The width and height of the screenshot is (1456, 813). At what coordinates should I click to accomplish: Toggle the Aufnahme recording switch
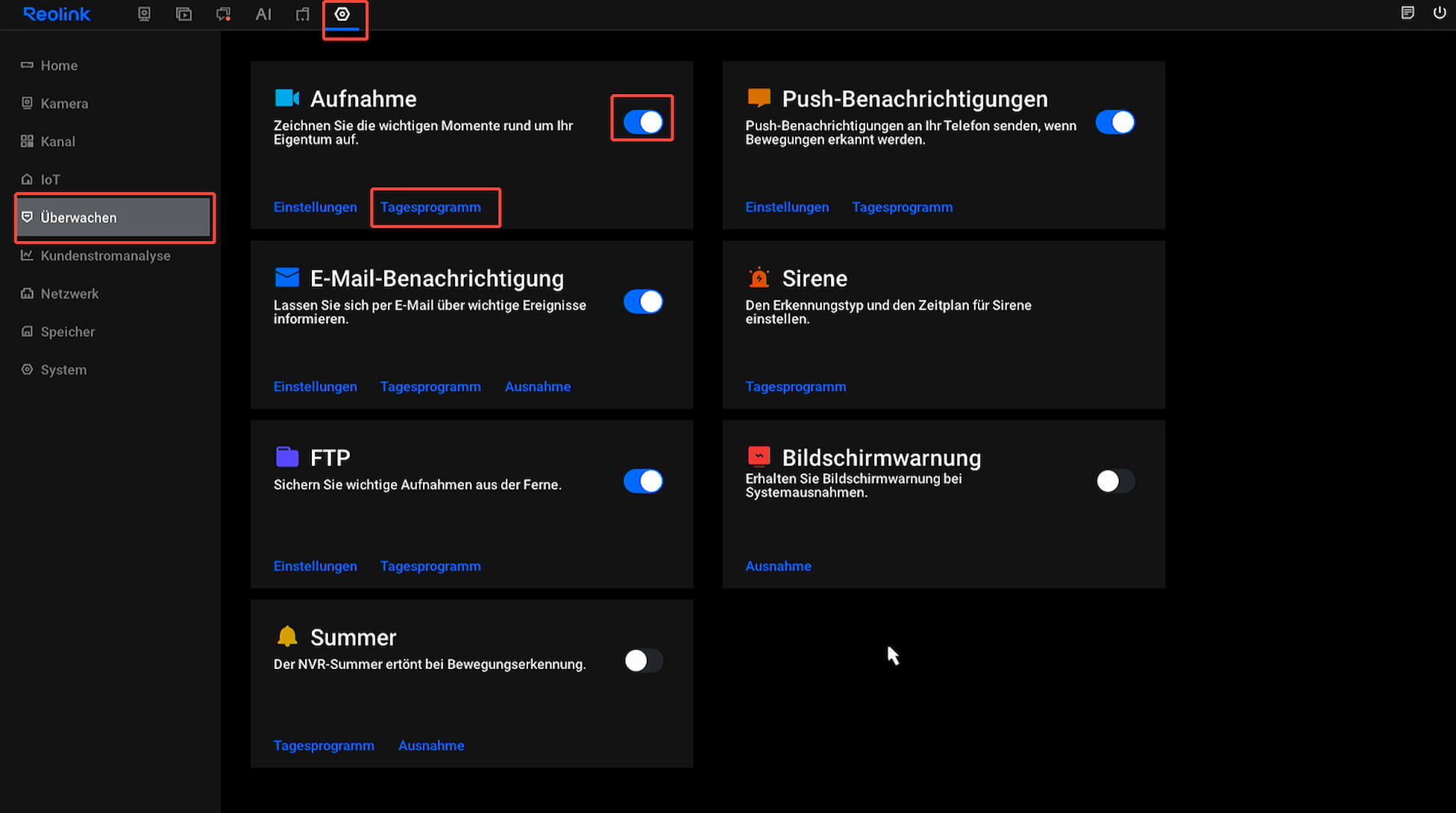[x=643, y=122]
